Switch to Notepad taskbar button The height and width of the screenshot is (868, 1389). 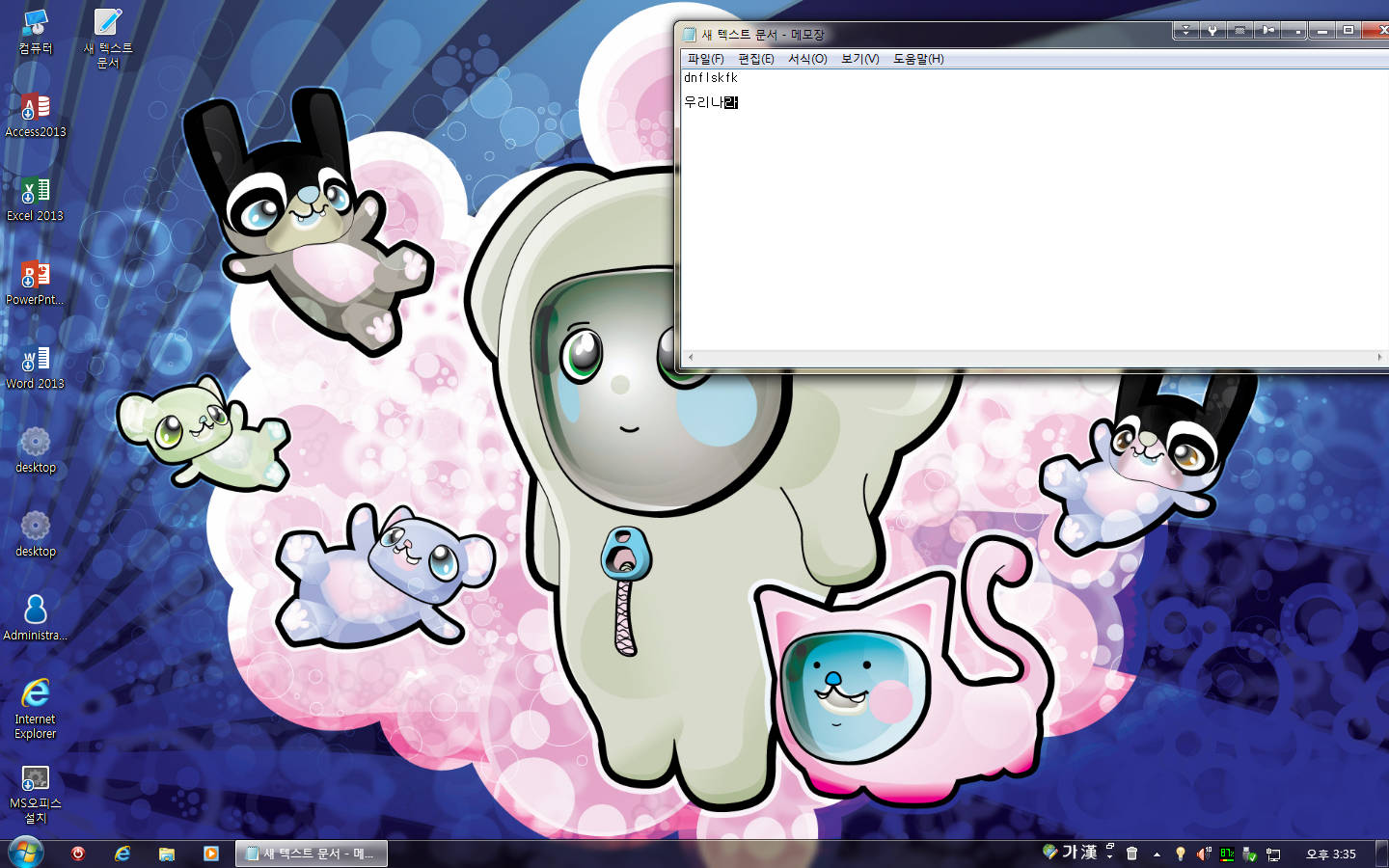pyautogui.click(x=312, y=854)
